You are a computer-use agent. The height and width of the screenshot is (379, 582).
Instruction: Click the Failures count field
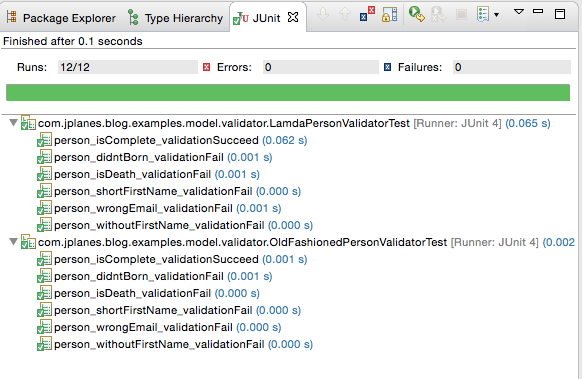click(511, 67)
